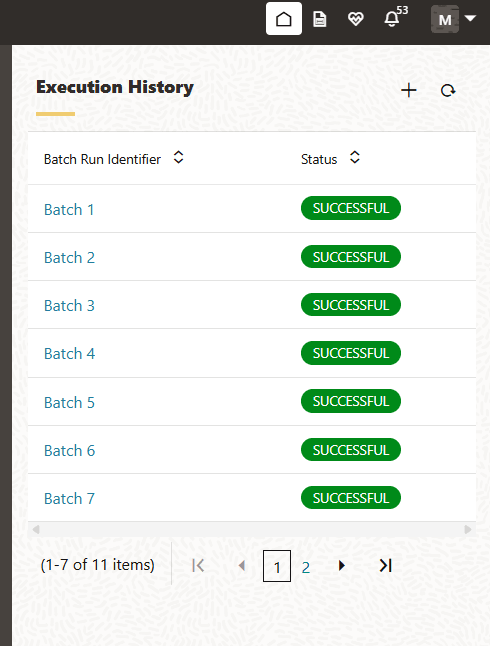Click SUCCESSFUL badge for Batch 2
Screen dimensions: 490x646
click(351, 257)
